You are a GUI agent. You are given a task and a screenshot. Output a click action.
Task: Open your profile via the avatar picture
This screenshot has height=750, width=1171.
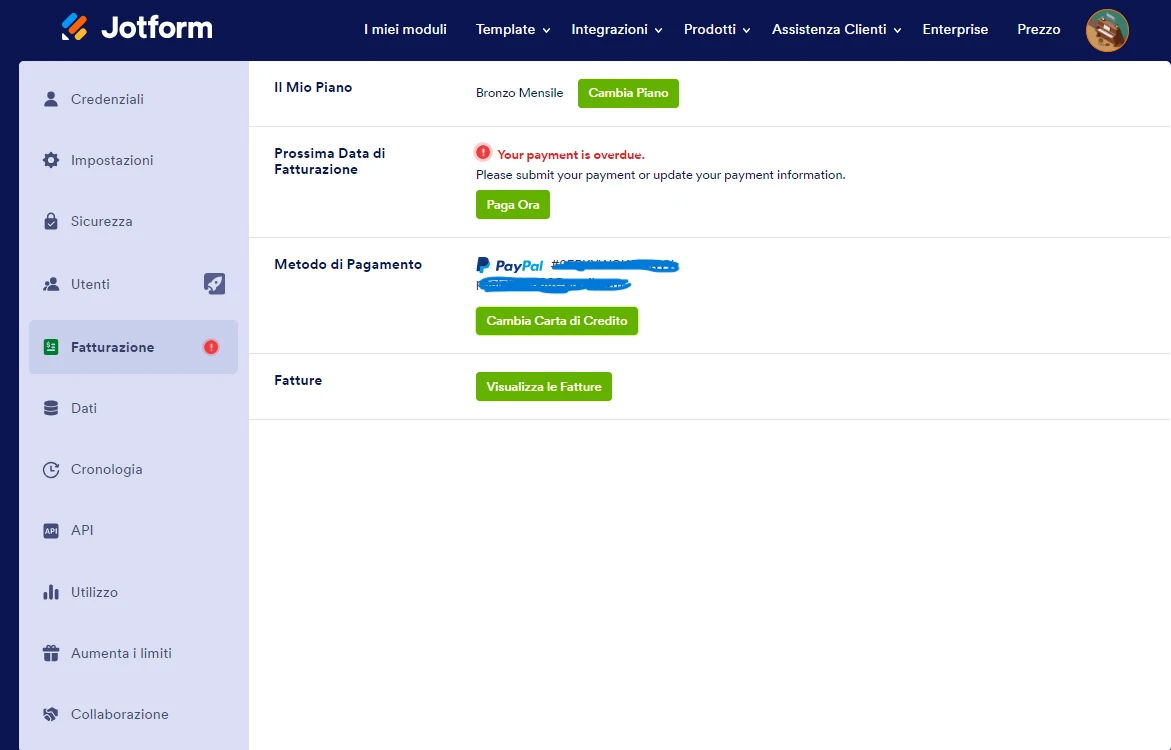[1107, 30]
